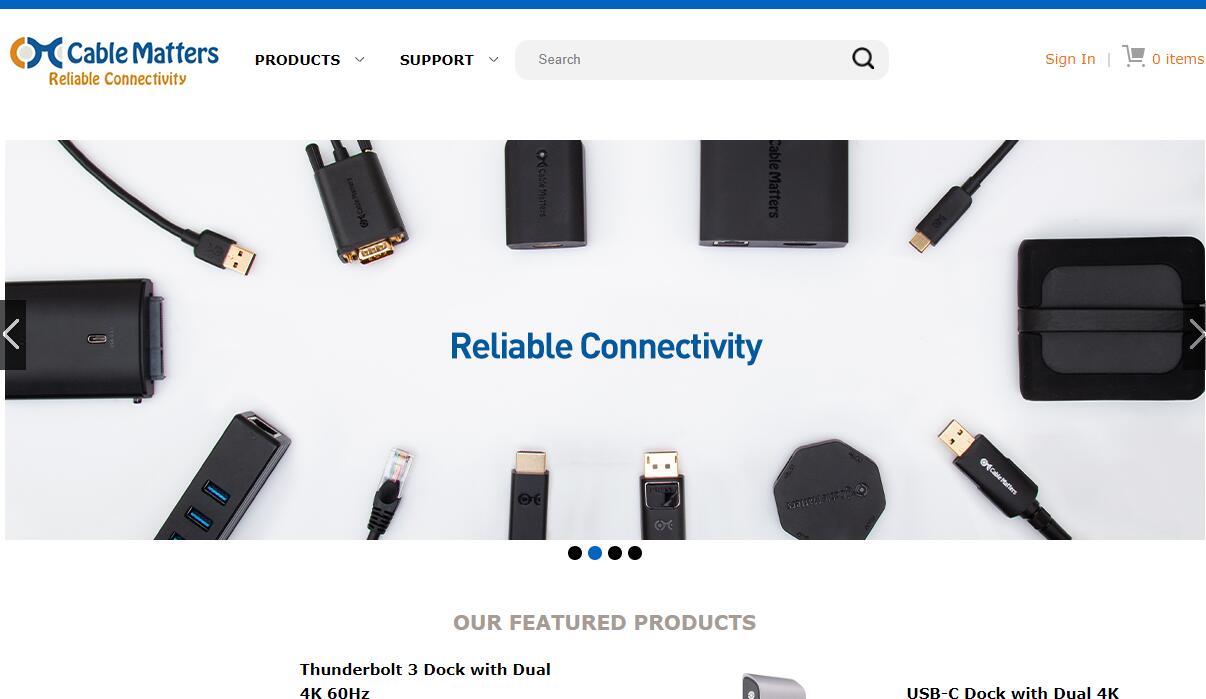
Task: Click the gray dock product thumbnail
Action: 774,686
